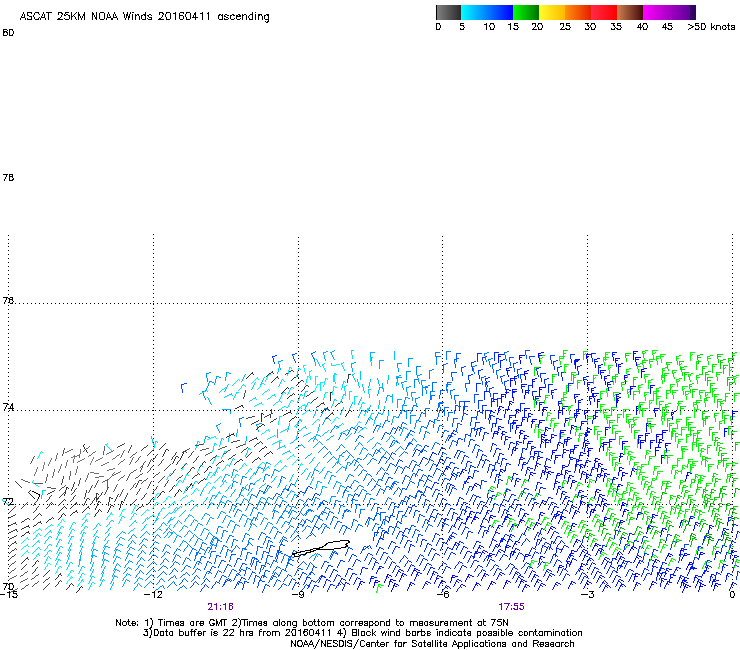Pick the yellow 20-25 knots color bar segment
The width and height of the screenshot is (740, 650).
(x=551, y=12)
